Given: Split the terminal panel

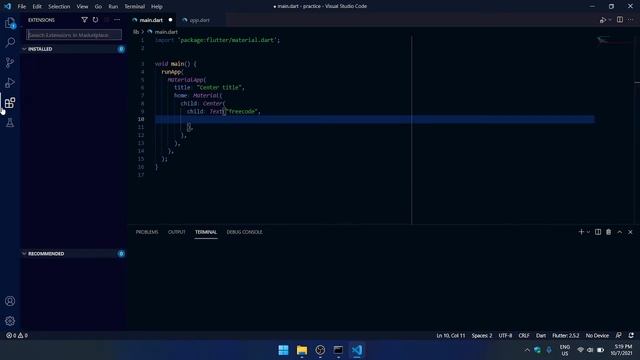Looking at the screenshot, I should click(598, 232).
